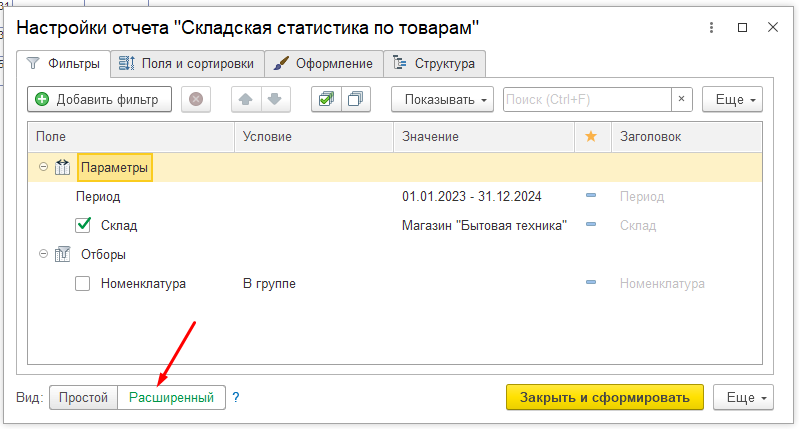Click period value 01.01.2023 - 31.12.2024
Image resolution: width=799 pixels, height=429 pixels.
point(472,197)
